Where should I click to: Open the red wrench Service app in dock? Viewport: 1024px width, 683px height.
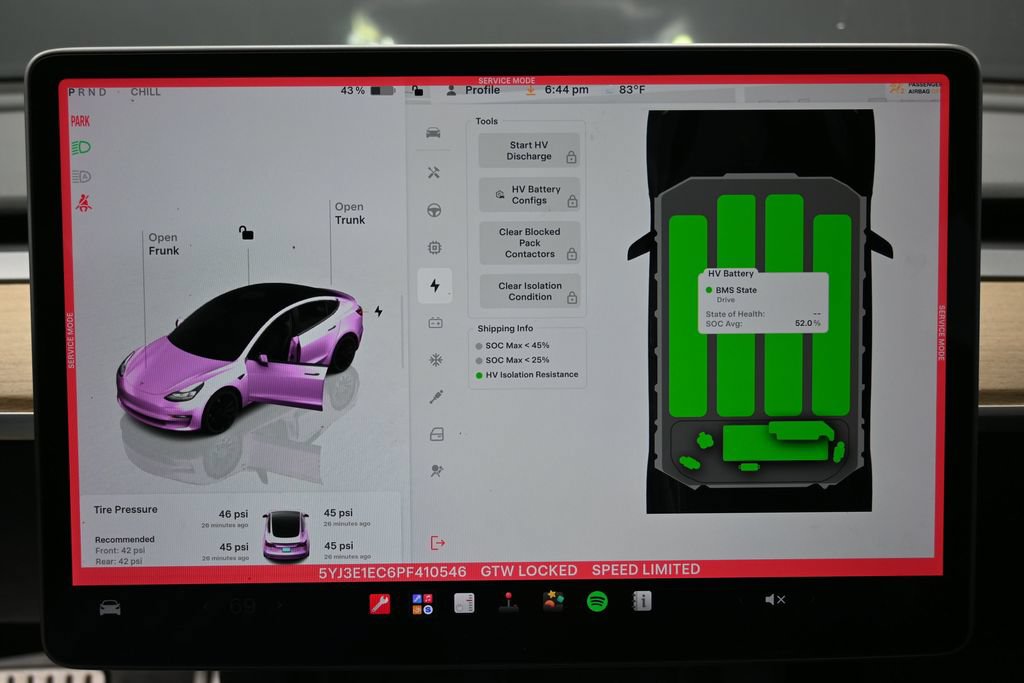coord(379,603)
